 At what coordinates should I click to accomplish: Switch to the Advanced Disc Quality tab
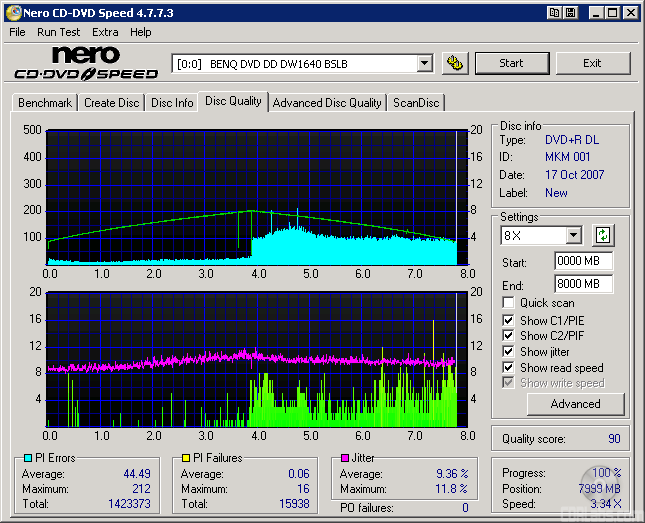[327, 103]
